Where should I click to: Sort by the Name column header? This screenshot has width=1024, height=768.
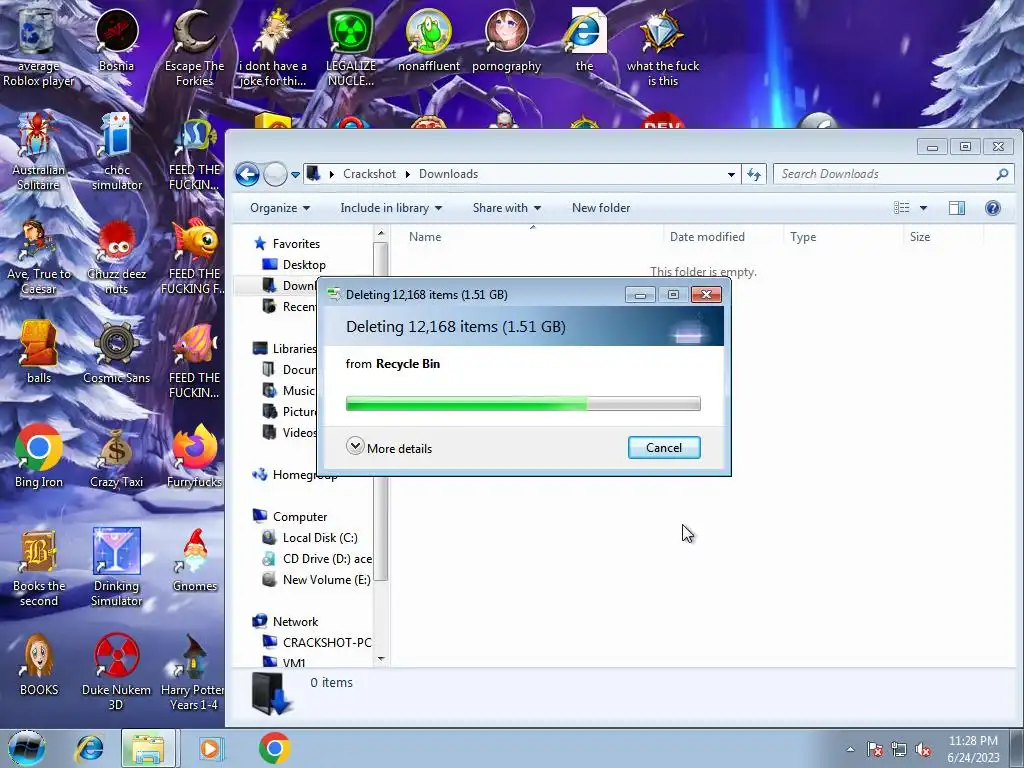coord(532,236)
